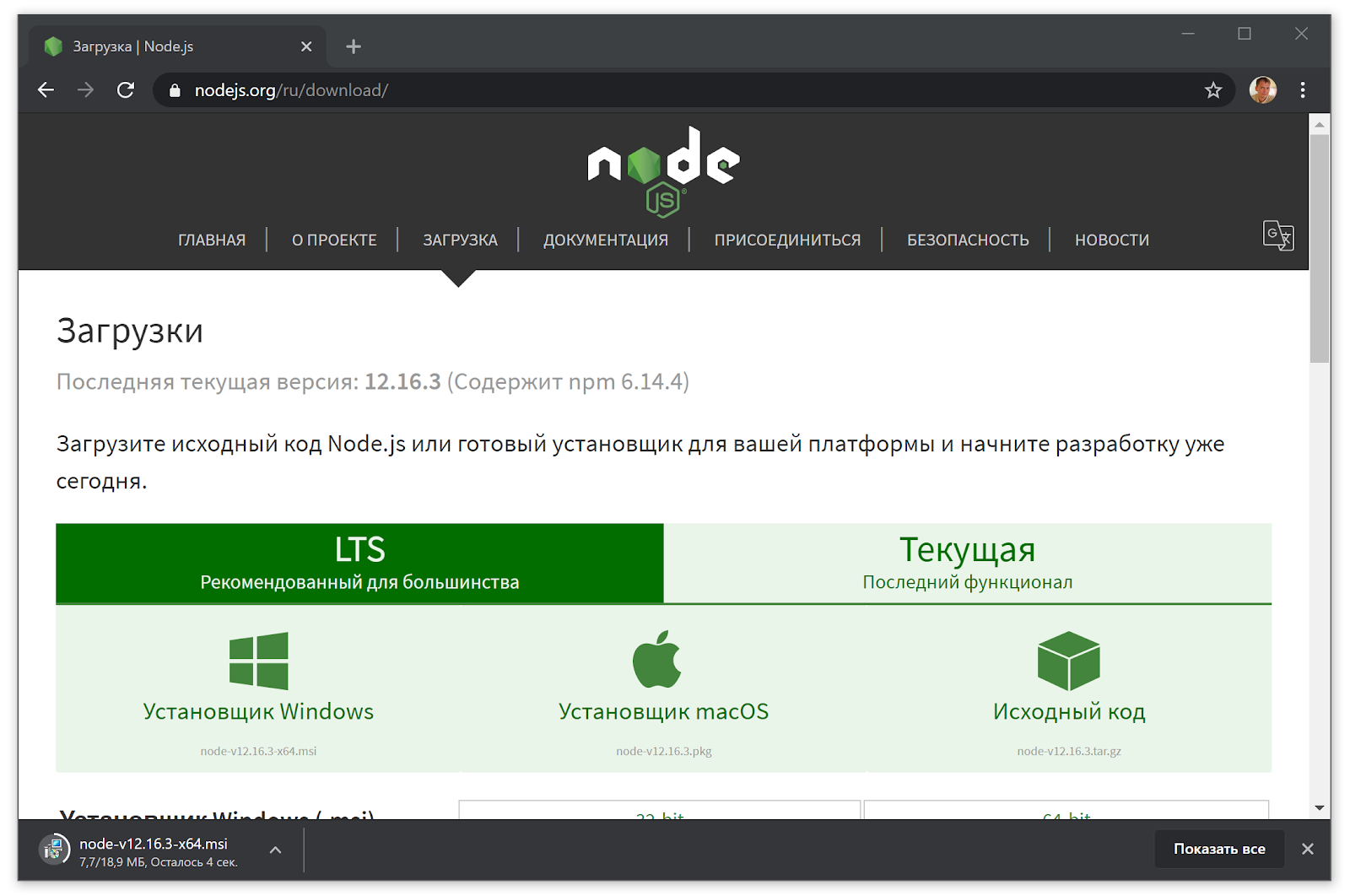Minimize the Chrome window
1350x896 pixels.
1188,34
